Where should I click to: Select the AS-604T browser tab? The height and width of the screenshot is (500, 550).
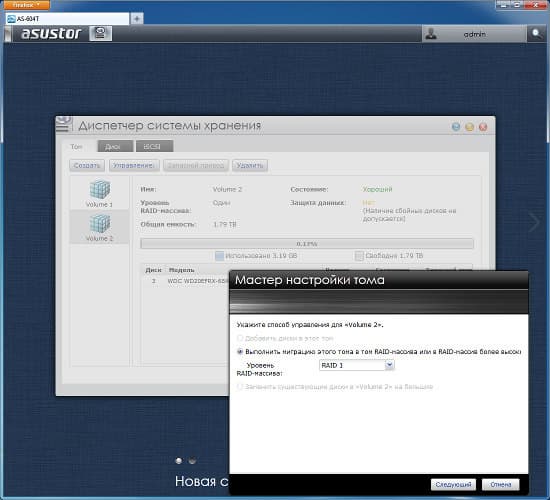pos(67,19)
